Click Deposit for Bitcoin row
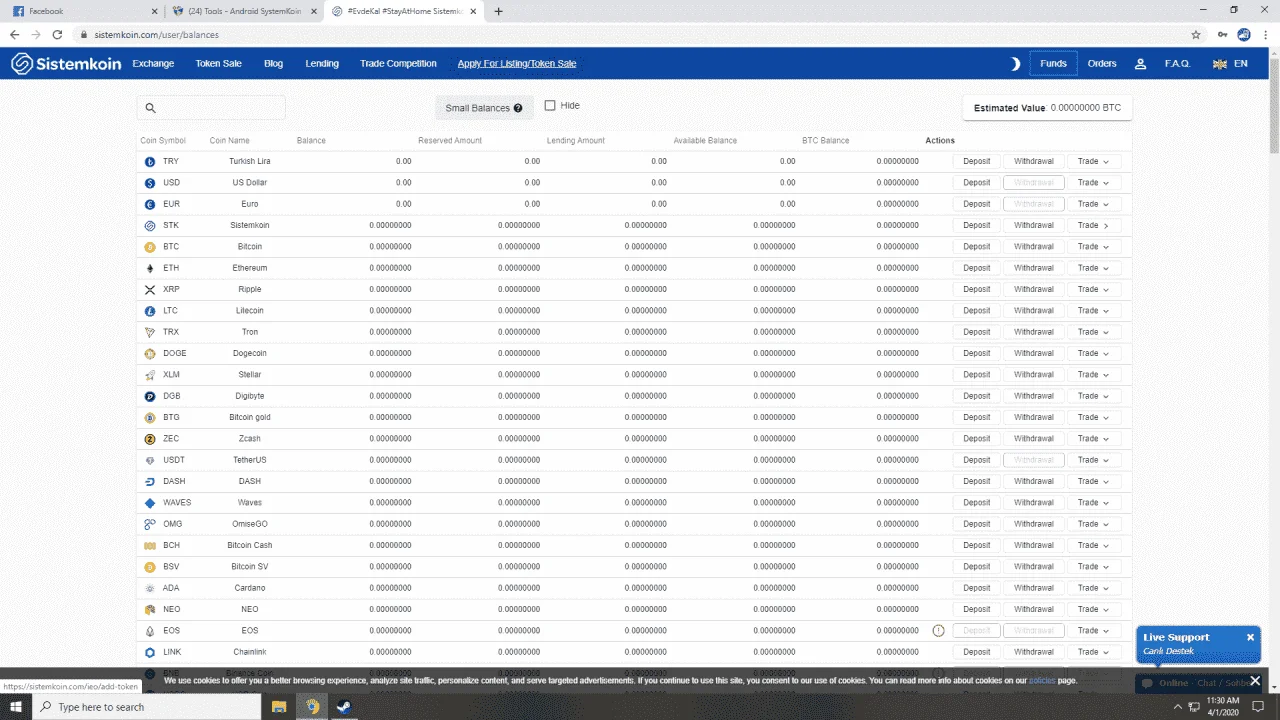The height and width of the screenshot is (720, 1280). pos(977,247)
